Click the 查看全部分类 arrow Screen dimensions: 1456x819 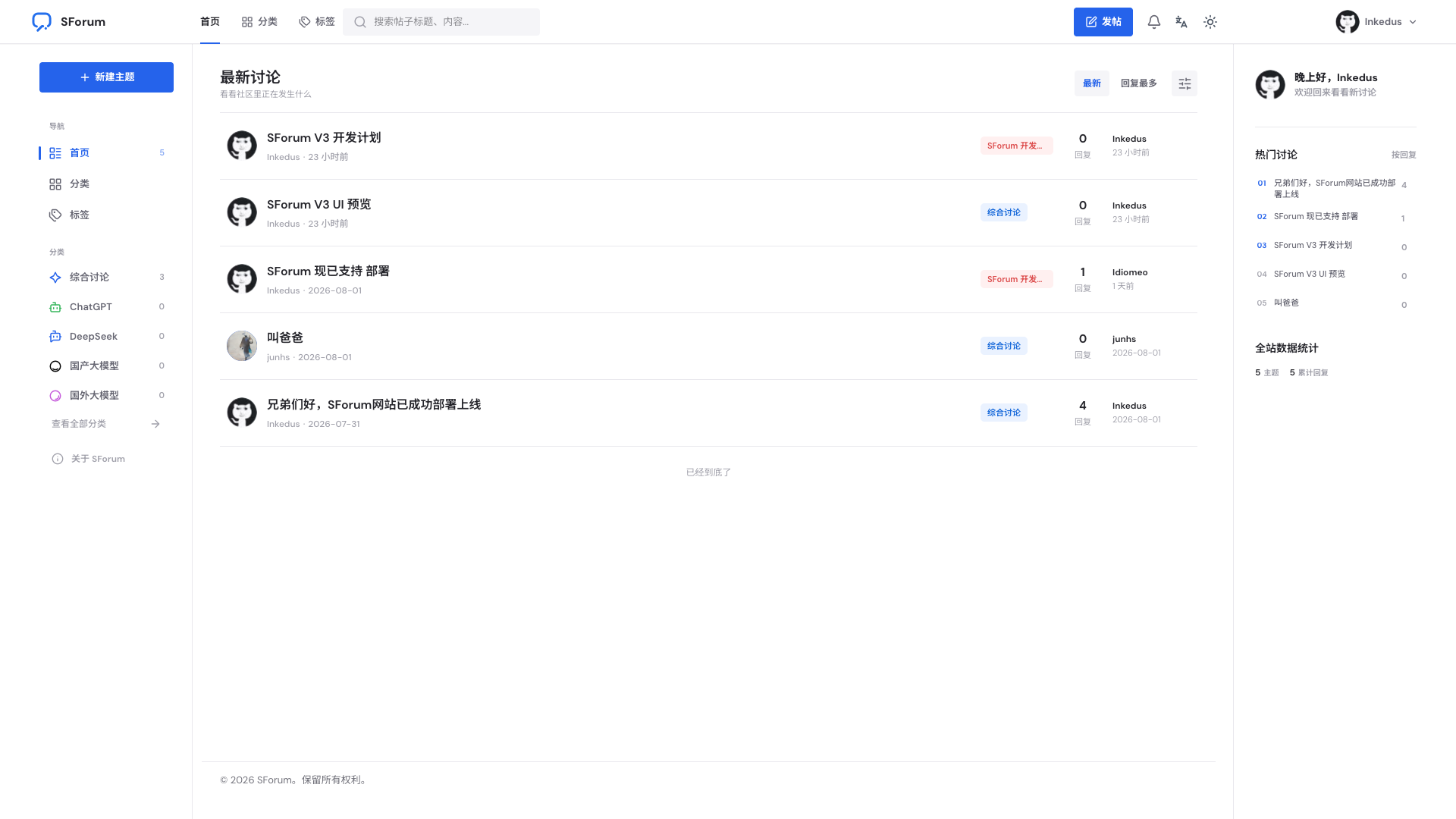[155, 424]
